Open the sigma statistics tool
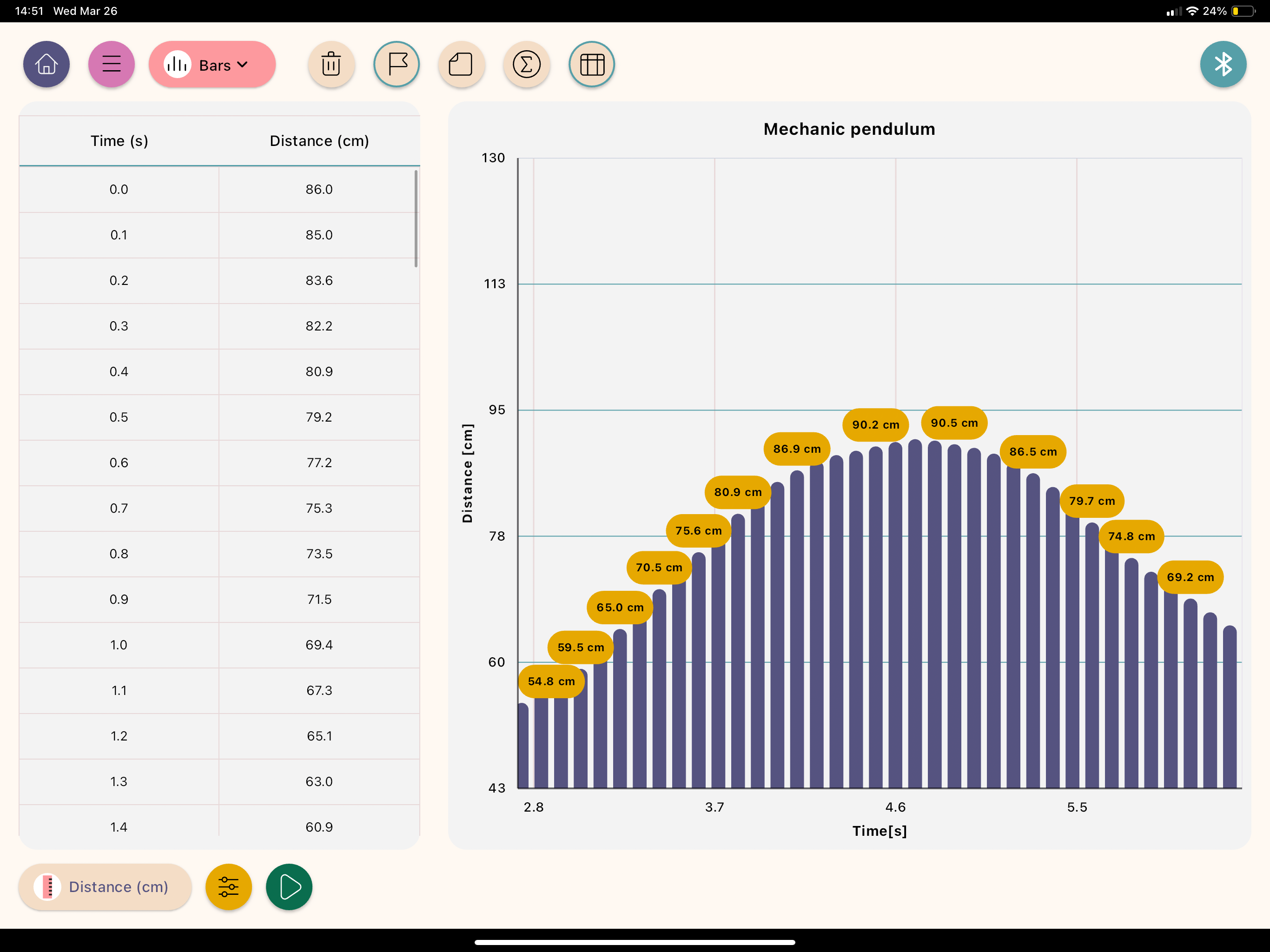Viewport: 1270px width, 952px height. pos(527,64)
